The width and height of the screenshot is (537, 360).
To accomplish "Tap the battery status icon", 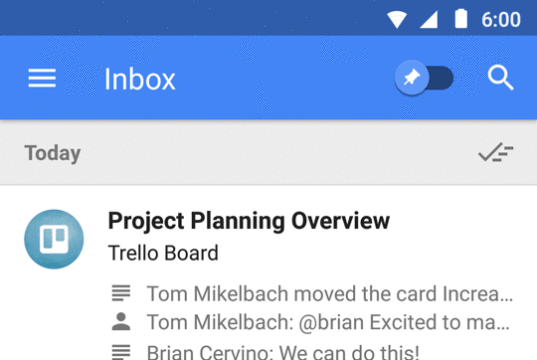I will tap(461, 19).
